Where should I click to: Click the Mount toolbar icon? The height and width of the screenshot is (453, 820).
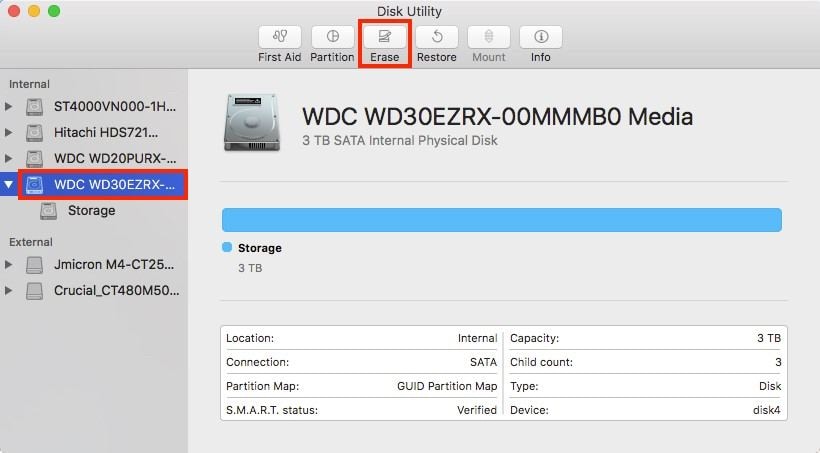488,37
